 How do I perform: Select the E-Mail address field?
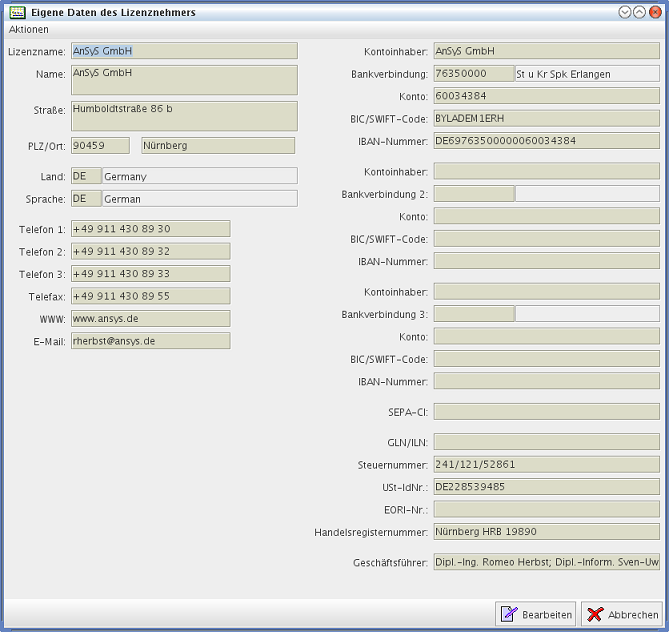point(150,341)
